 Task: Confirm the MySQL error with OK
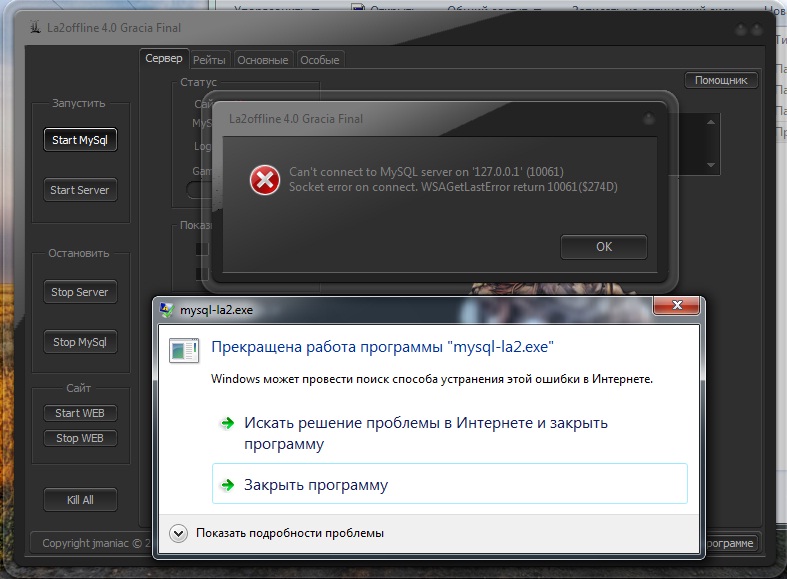[604, 247]
